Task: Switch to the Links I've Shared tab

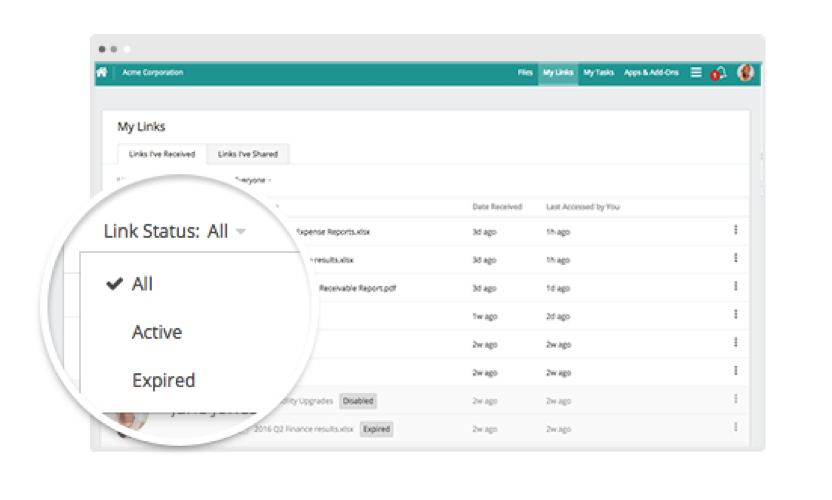Action: [x=248, y=154]
